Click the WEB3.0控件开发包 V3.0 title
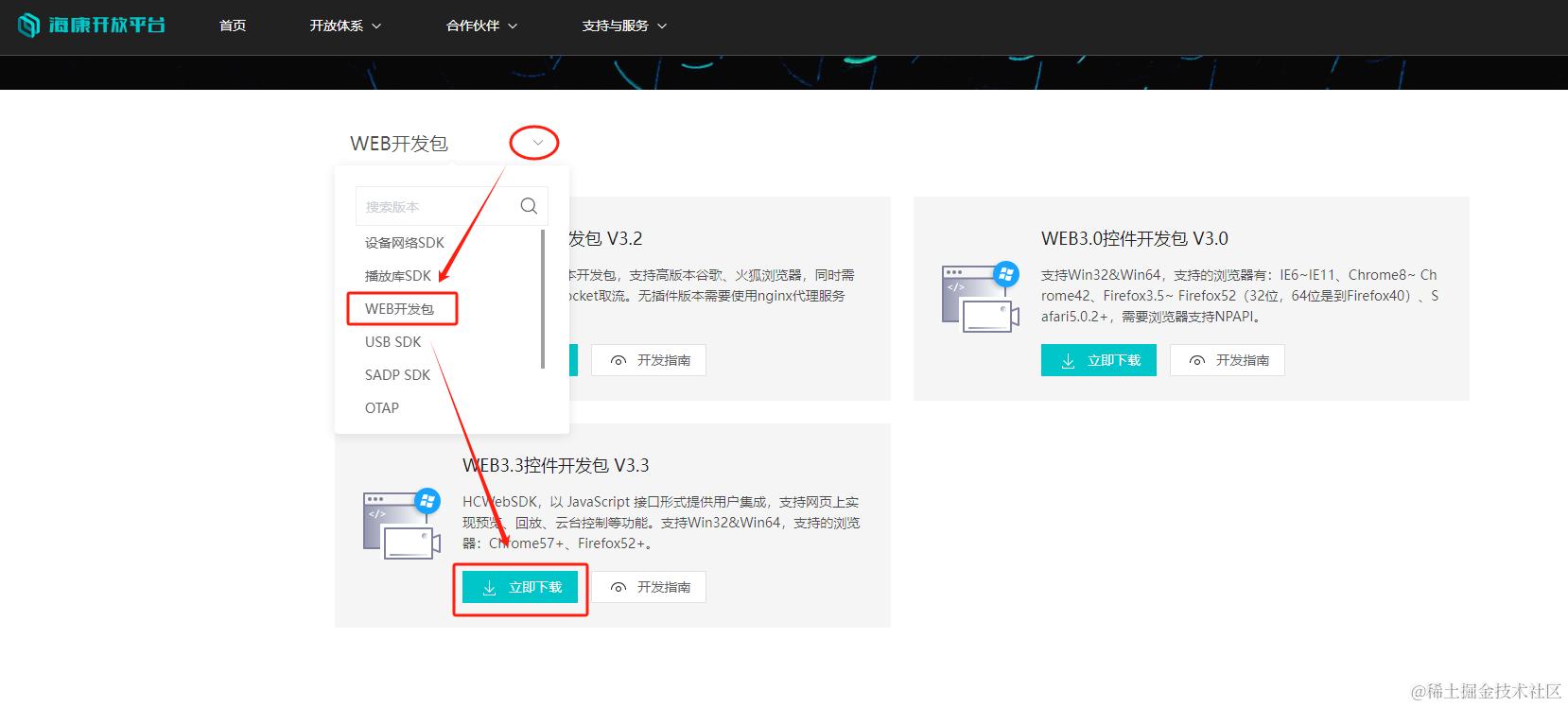This screenshot has height=707, width=1568. pos(1135,238)
